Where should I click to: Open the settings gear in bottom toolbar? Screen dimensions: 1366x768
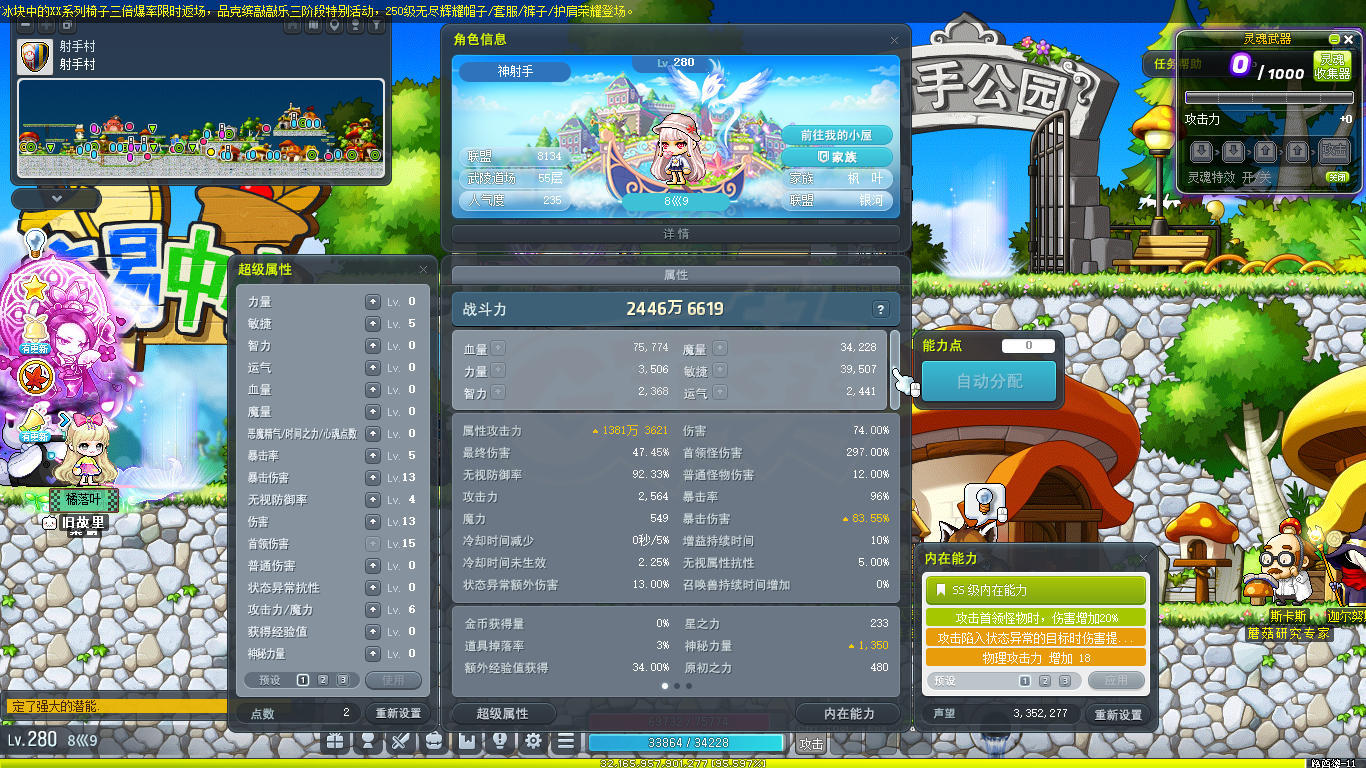point(533,741)
